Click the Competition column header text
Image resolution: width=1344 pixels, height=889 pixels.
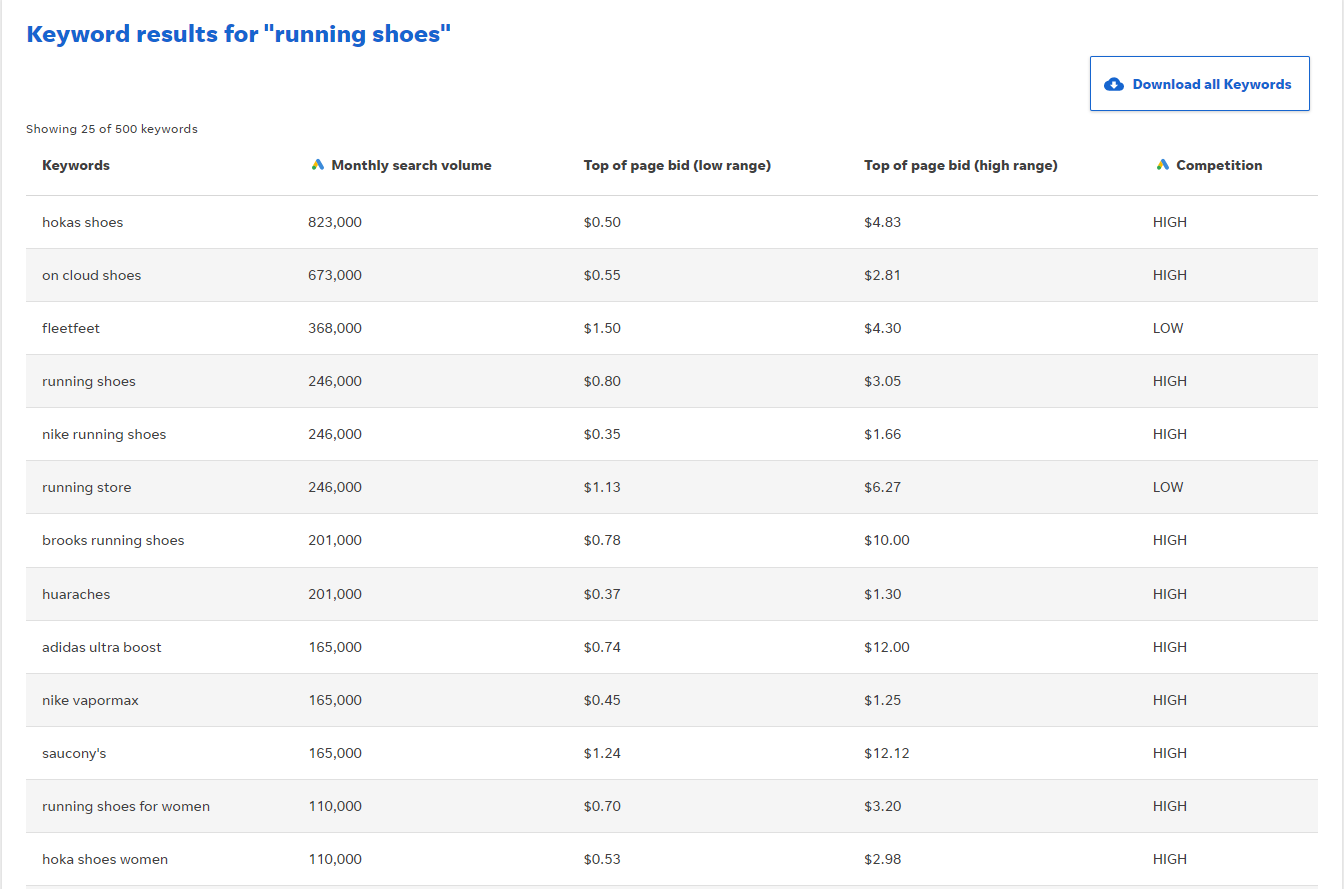pyautogui.click(x=1219, y=165)
